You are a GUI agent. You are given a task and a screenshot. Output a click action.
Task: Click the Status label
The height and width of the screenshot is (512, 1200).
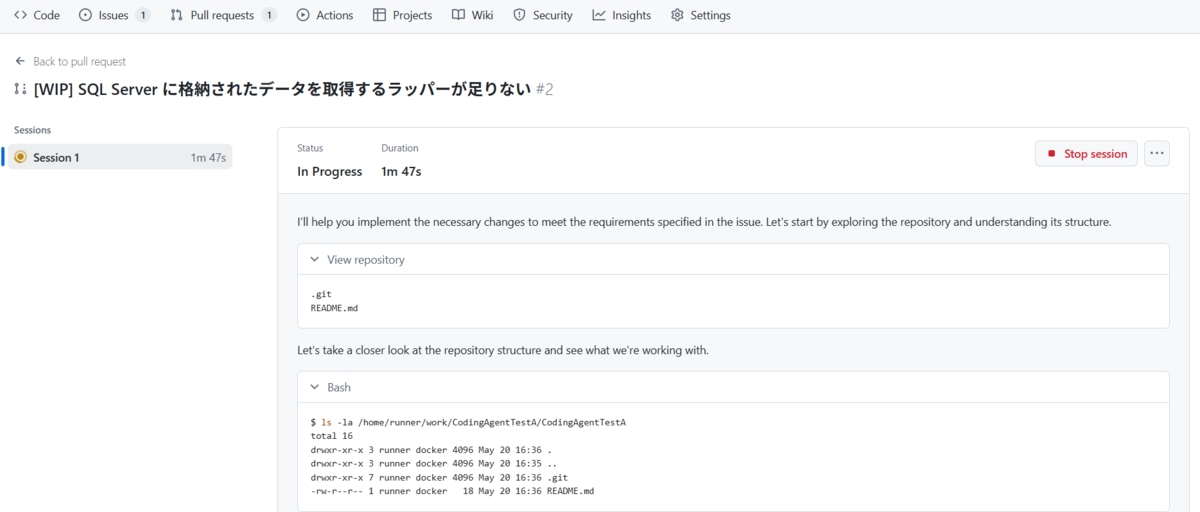(x=310, y=148)
